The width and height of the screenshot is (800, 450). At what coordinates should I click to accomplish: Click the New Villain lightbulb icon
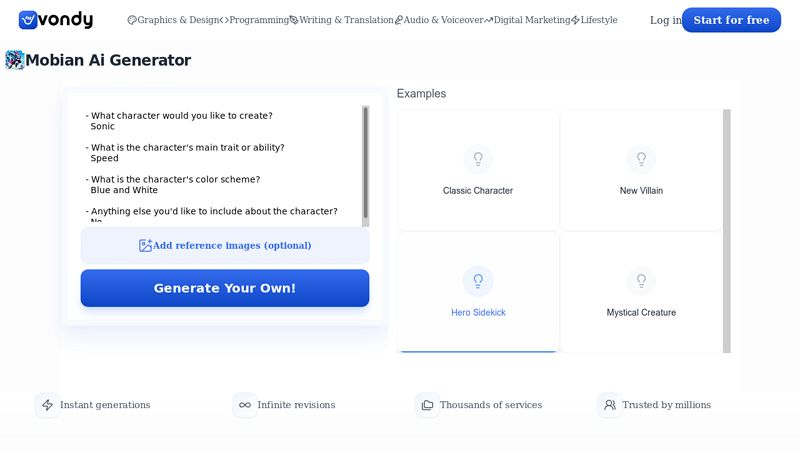(x=641, y=159)
